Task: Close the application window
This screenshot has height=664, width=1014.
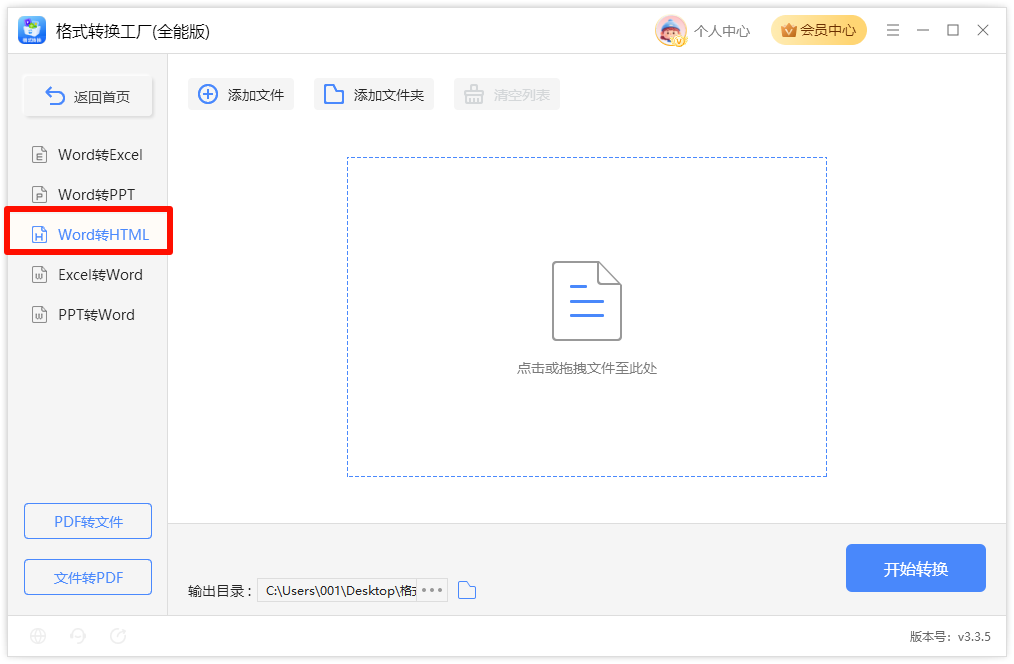Action: 983,30
